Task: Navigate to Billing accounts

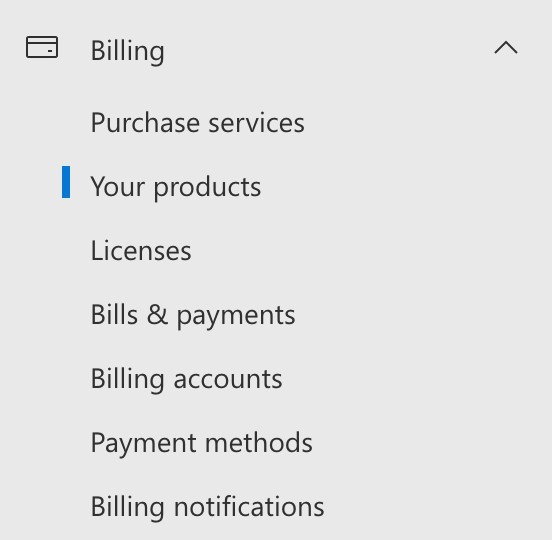Action: 187,379
